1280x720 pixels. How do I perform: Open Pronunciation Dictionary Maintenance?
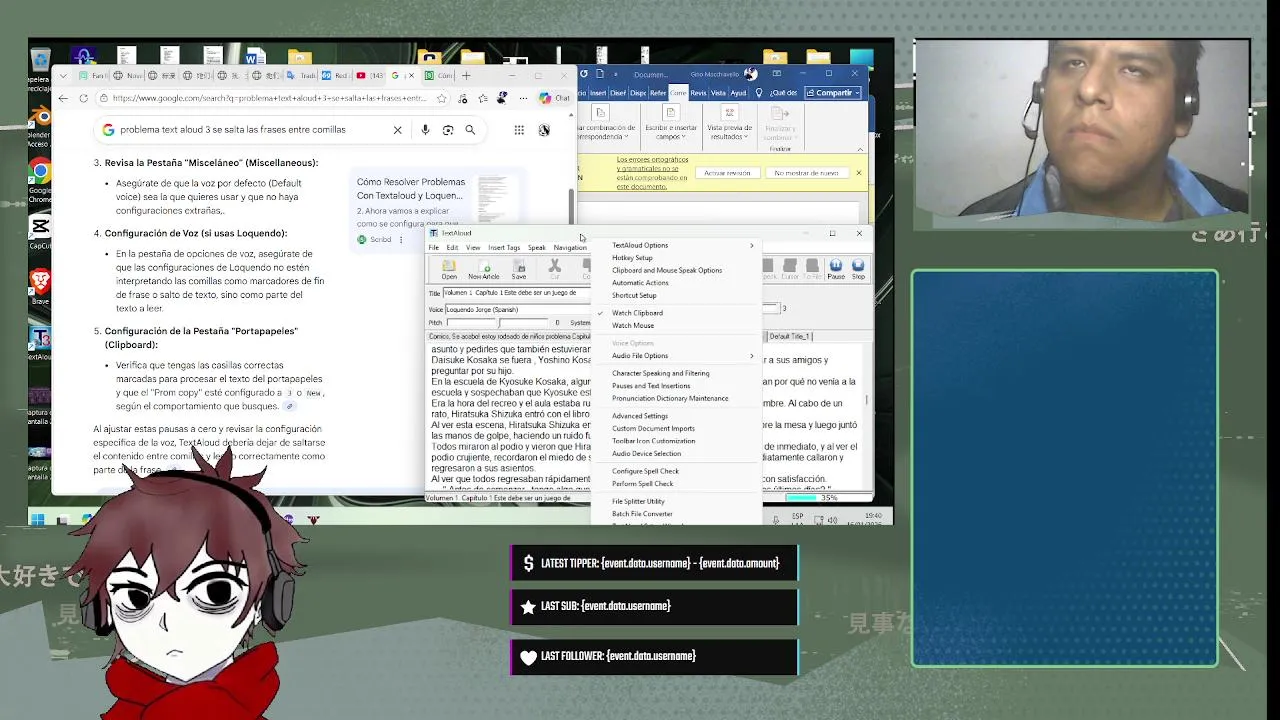pyautogui.click(x=670, y=398)
